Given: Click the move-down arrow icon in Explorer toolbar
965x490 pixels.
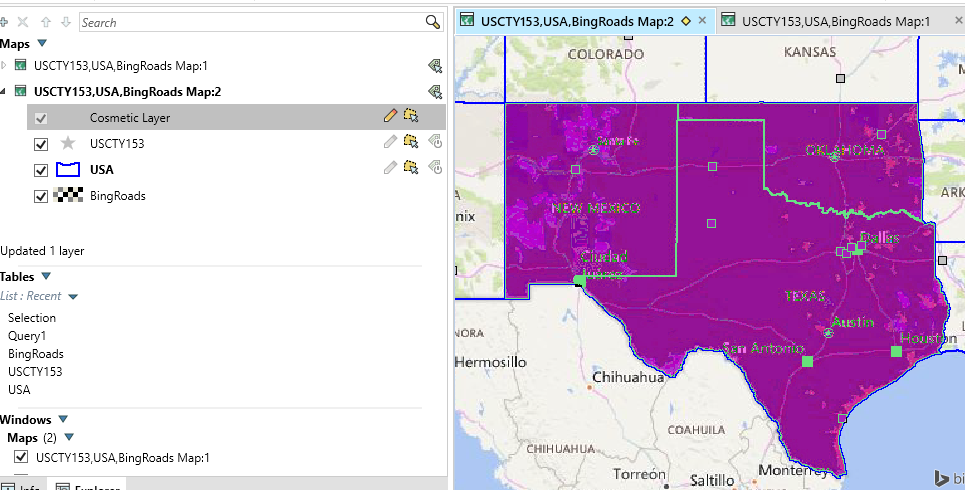Looking at the screenshot, I should [x=66, y=22].
